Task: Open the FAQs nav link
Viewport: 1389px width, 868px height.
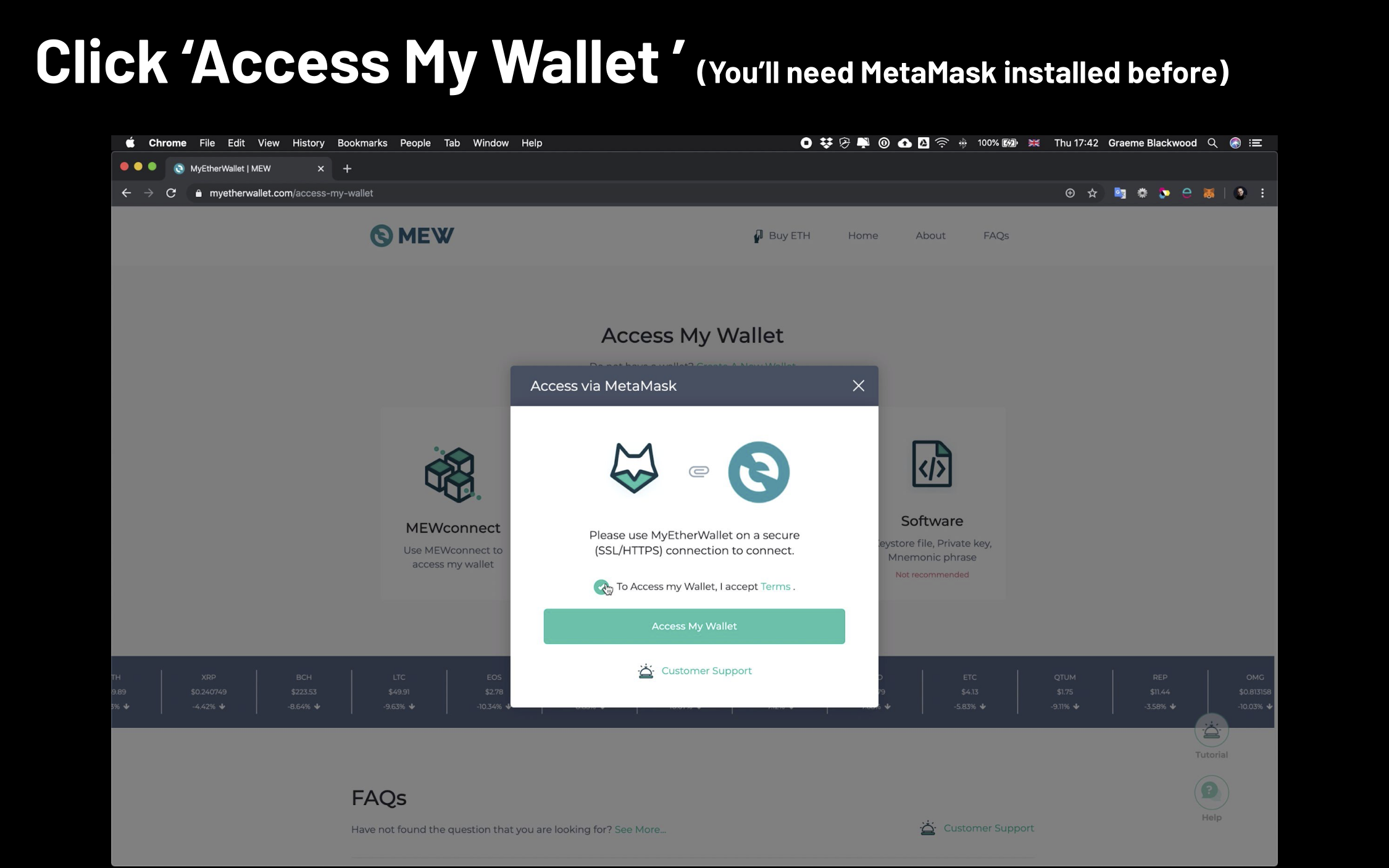Action: point(996,235)
